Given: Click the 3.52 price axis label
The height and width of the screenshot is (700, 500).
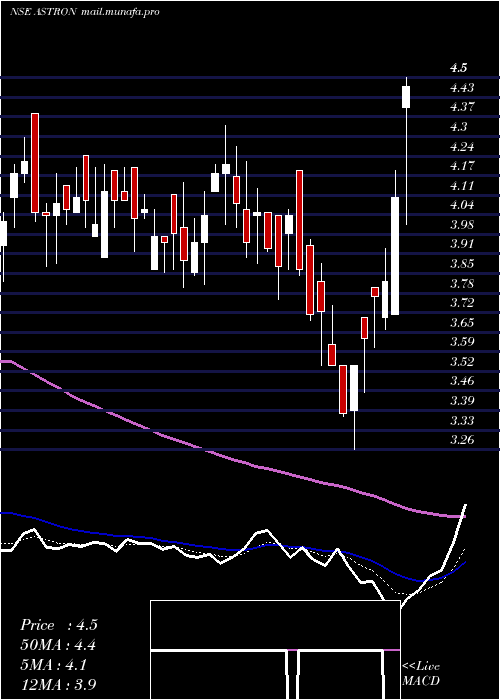Looking at the screenshot, I should (x=462, y=362).
